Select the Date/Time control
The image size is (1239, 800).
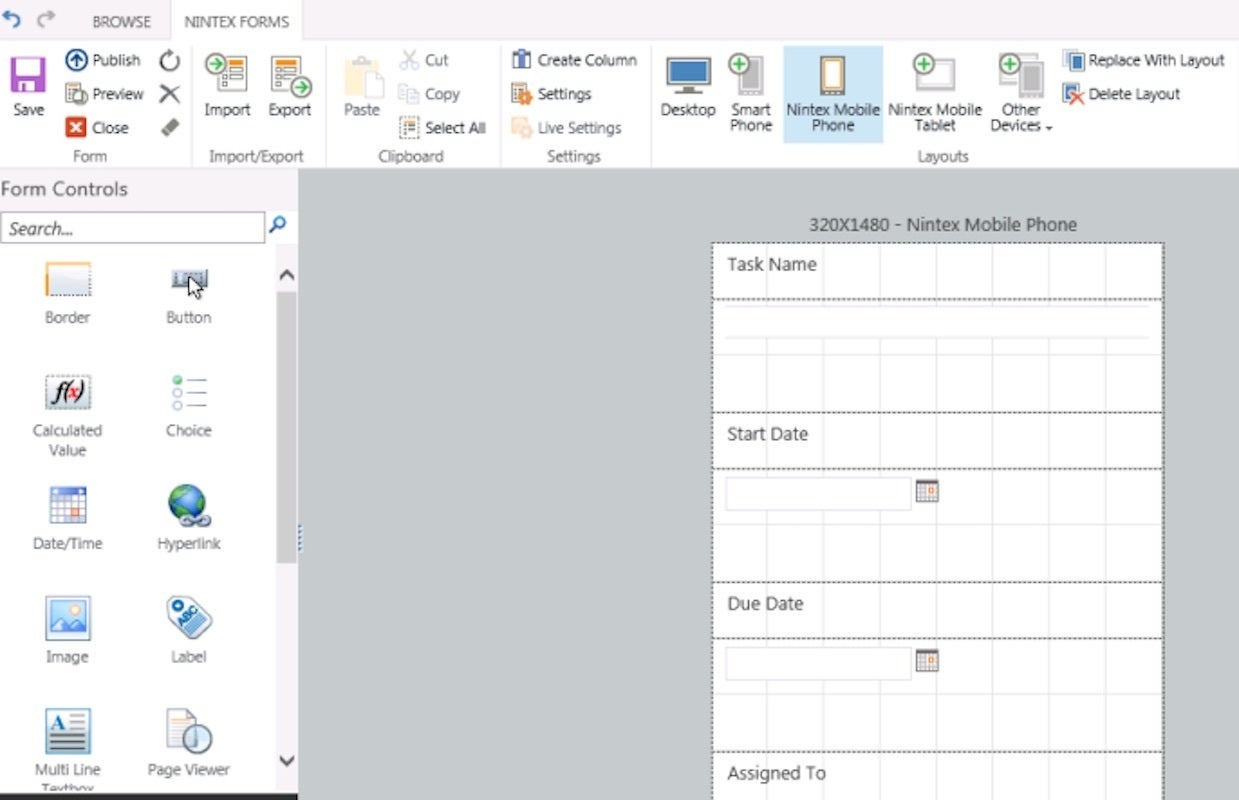coord(67,519)
